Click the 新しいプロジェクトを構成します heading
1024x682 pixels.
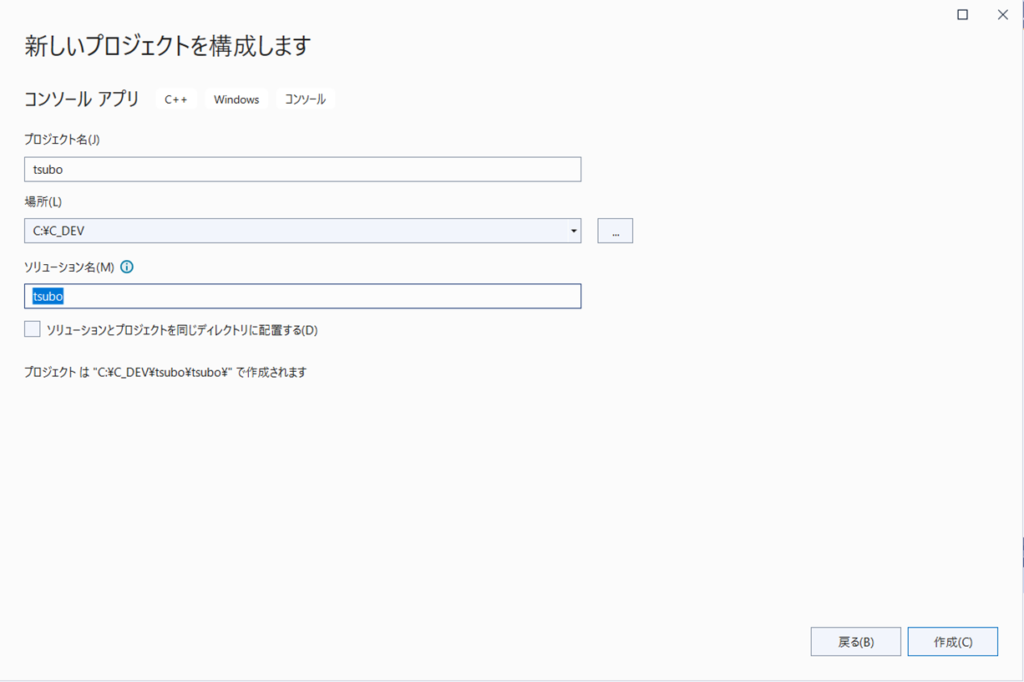click(x=167, y=46)
